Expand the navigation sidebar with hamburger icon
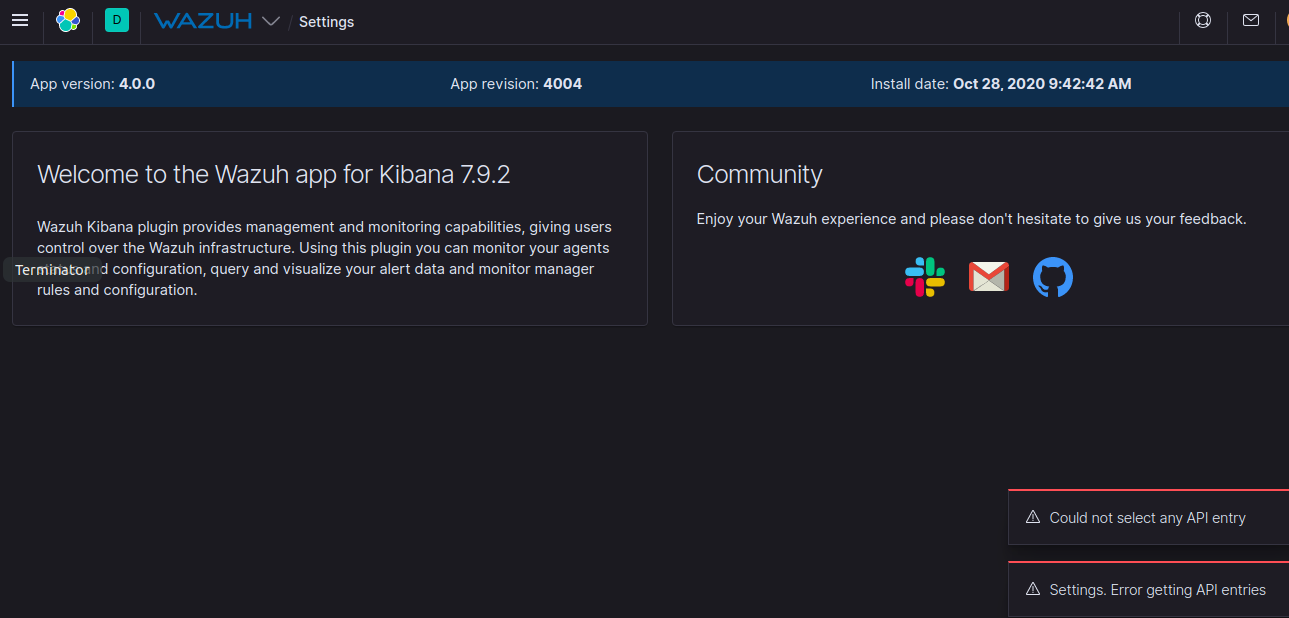 20,20
